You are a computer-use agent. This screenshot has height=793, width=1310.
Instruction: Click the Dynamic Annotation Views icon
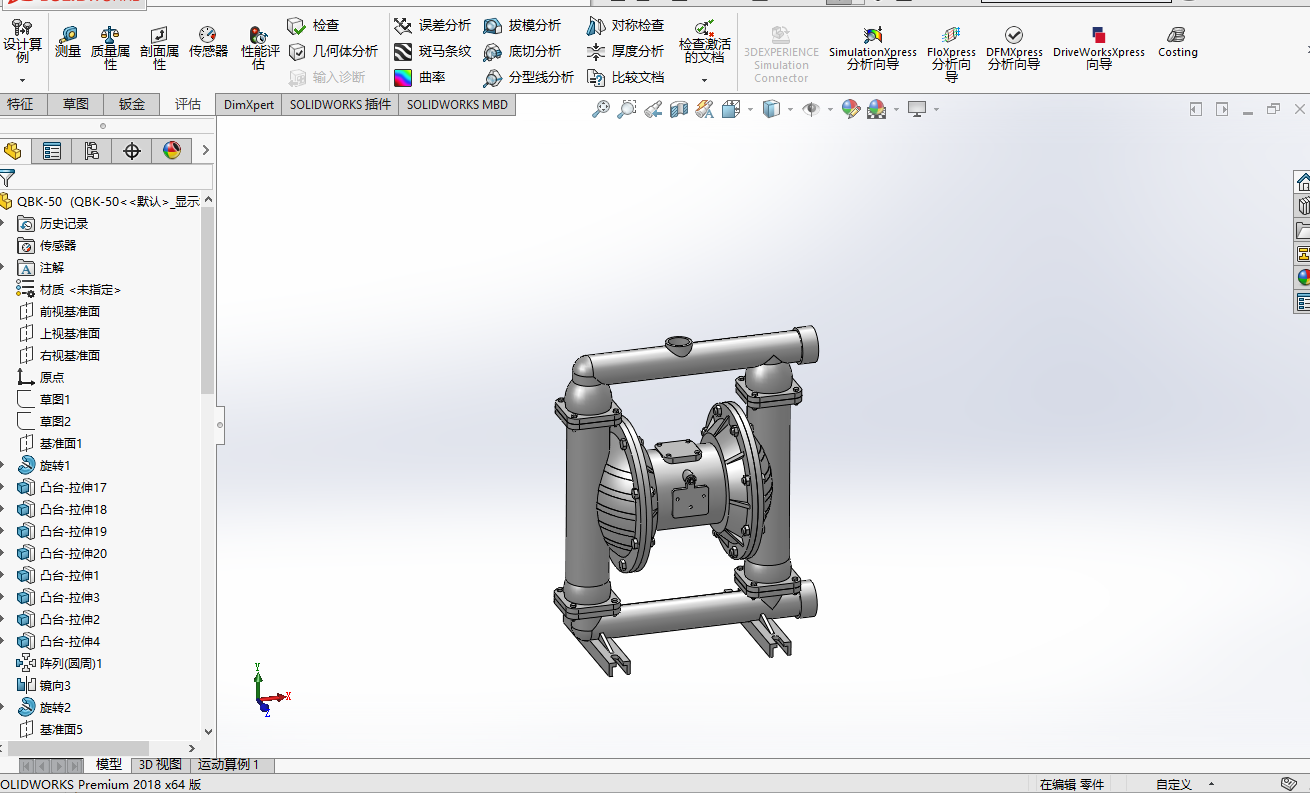705,109
